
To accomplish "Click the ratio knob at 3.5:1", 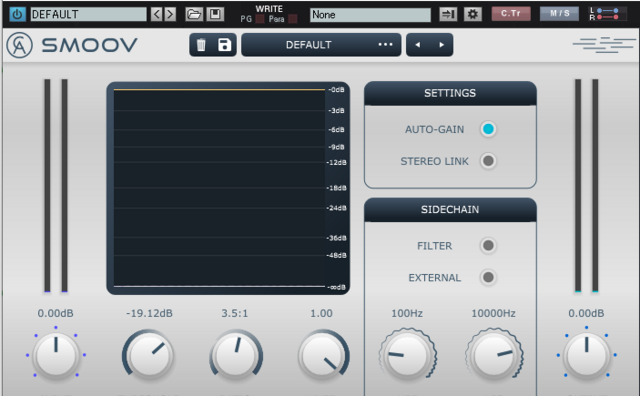I will pyautogui.click(x=236, y=355).
